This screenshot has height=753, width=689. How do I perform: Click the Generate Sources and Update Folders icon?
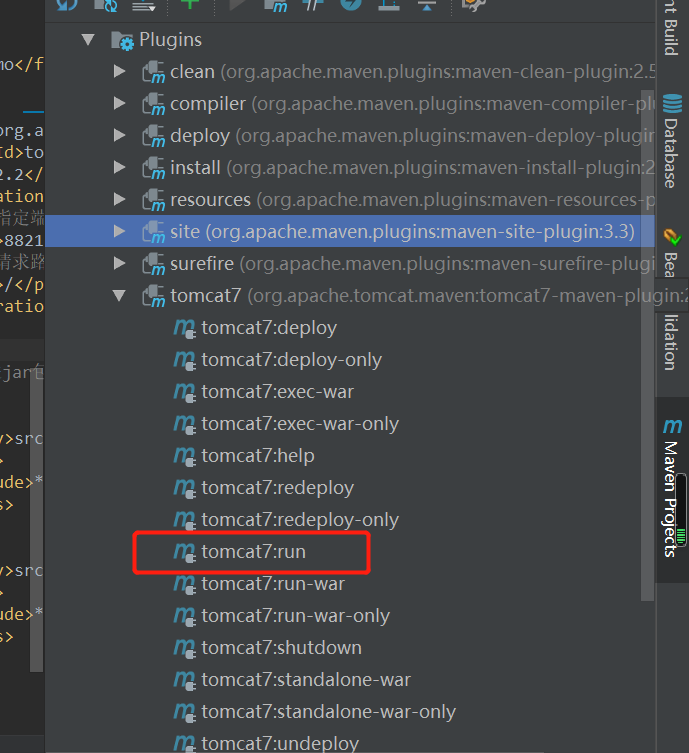(106, 4)
